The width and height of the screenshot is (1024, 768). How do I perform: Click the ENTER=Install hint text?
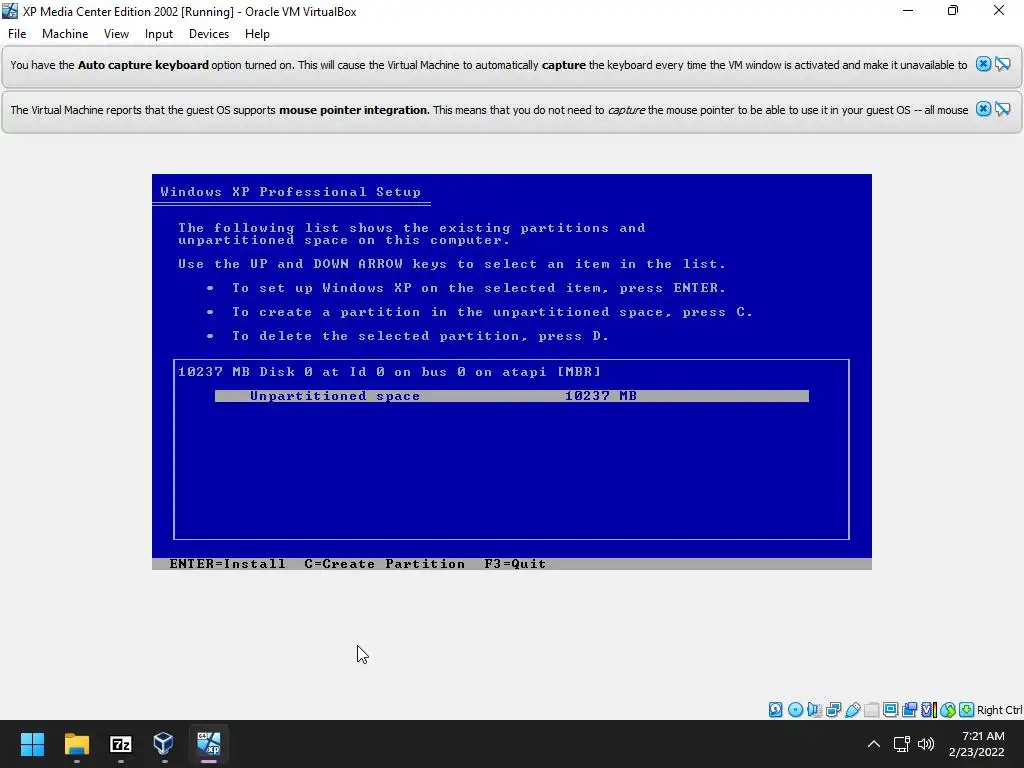pos(227,564)
